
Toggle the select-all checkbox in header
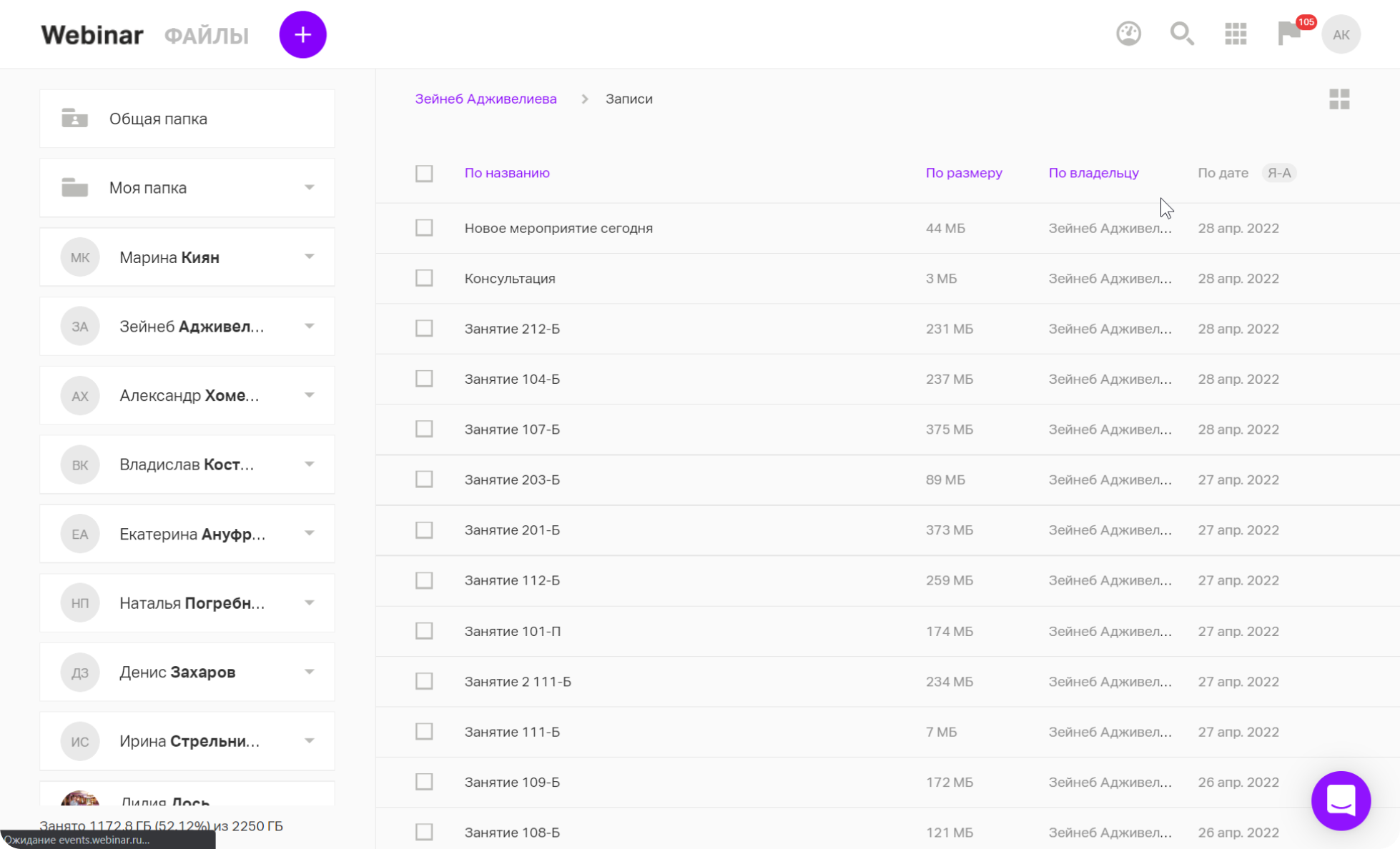pos(424,173)
